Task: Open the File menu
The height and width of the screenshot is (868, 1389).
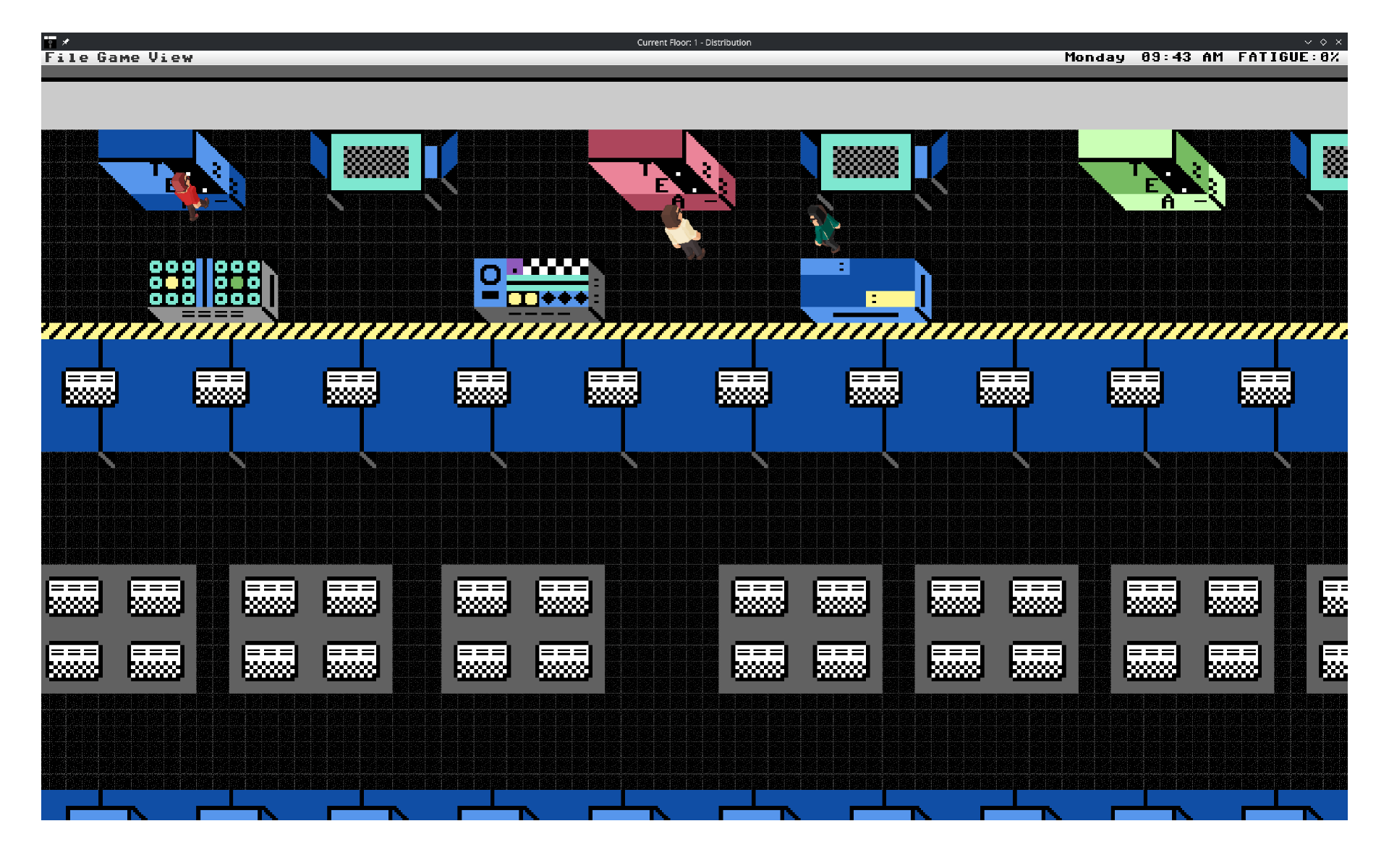Action: tap(66, 57)
